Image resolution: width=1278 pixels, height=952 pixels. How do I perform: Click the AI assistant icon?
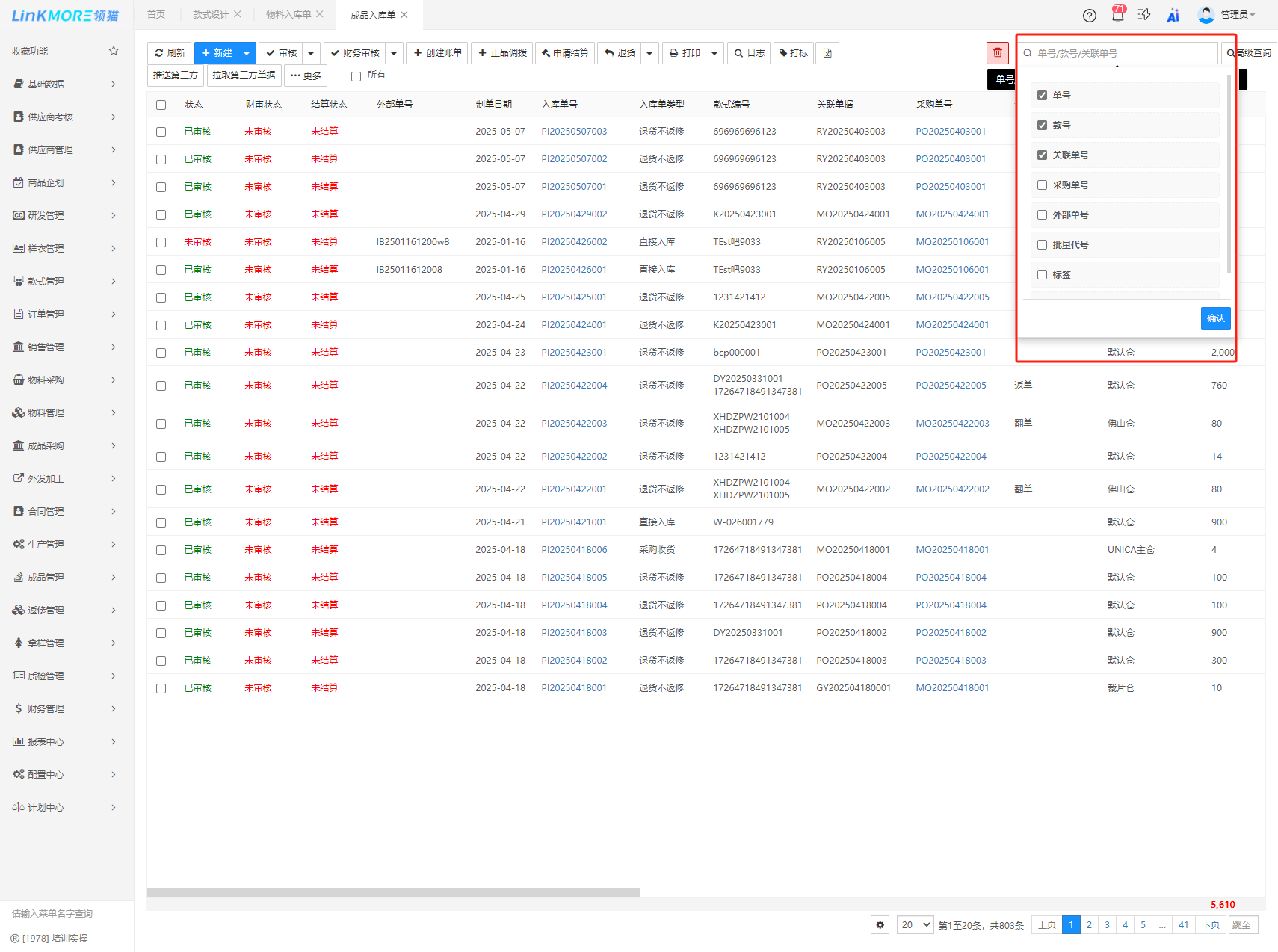1173,16
